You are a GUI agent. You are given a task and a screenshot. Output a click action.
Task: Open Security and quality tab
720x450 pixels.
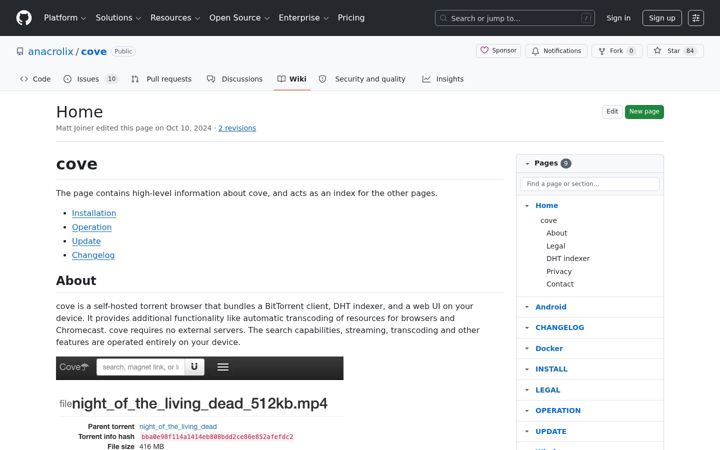pos(362,79)
